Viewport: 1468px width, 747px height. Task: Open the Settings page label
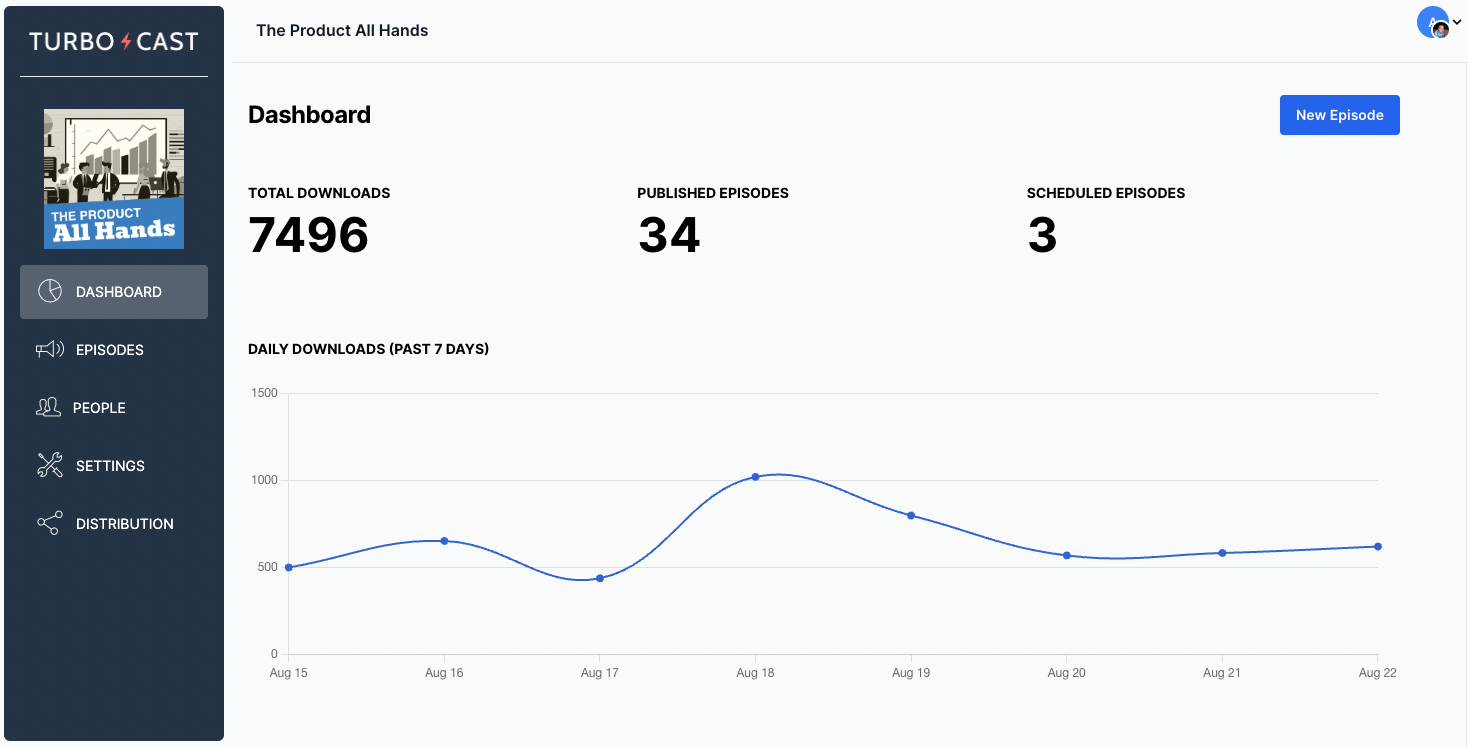[110, 466]
